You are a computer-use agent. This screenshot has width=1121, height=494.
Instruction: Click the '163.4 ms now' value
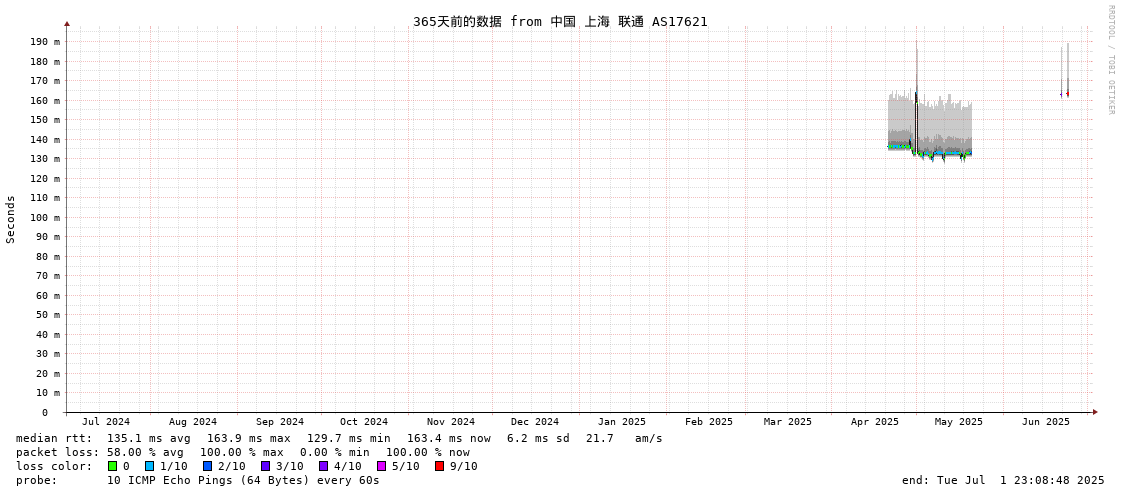pos(449,438)
